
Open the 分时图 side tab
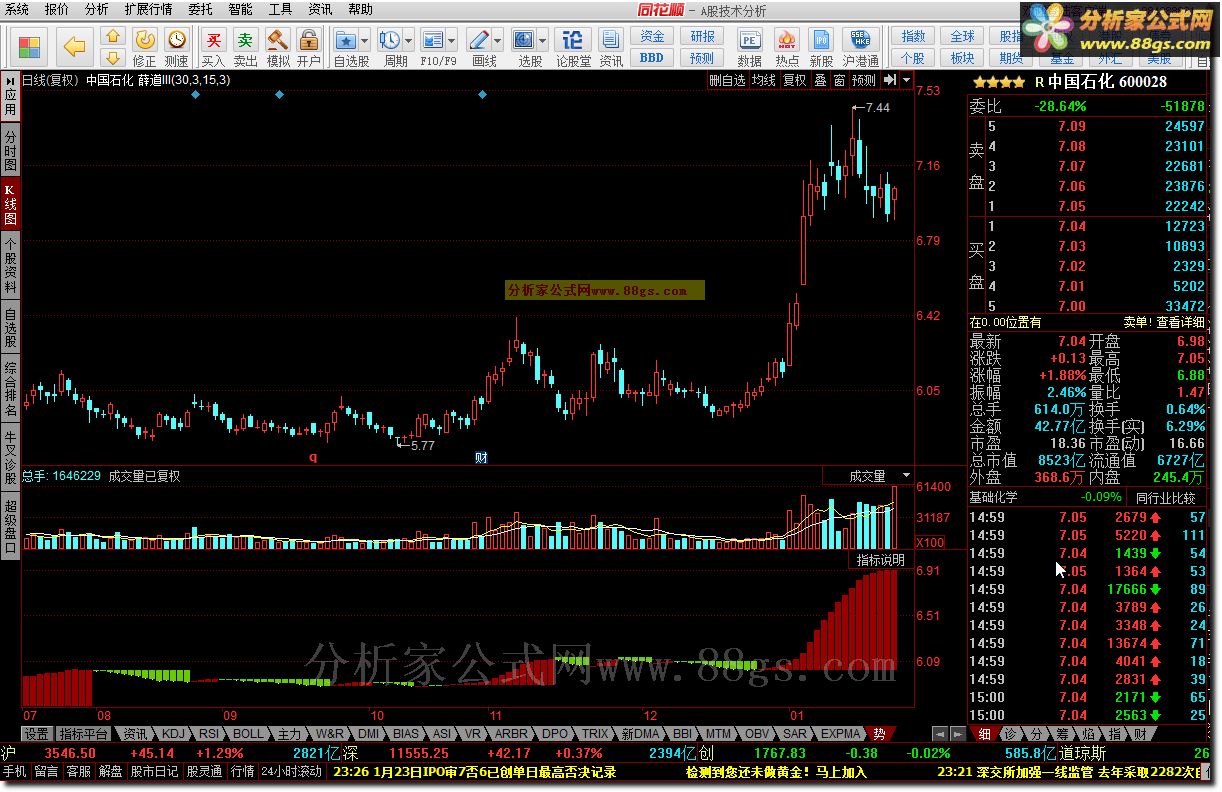10,150
